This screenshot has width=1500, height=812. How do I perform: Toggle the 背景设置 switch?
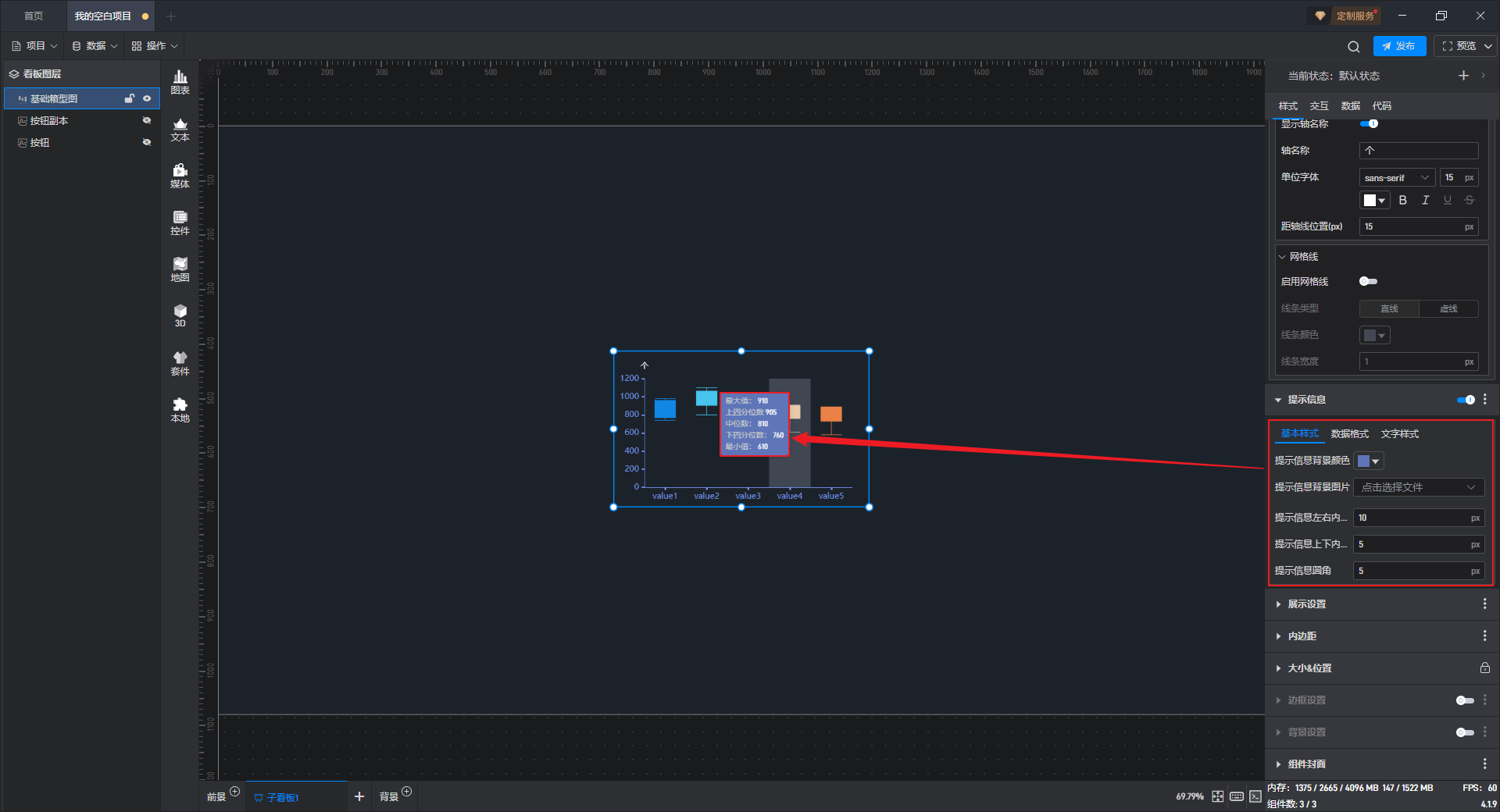[1466, 732]
